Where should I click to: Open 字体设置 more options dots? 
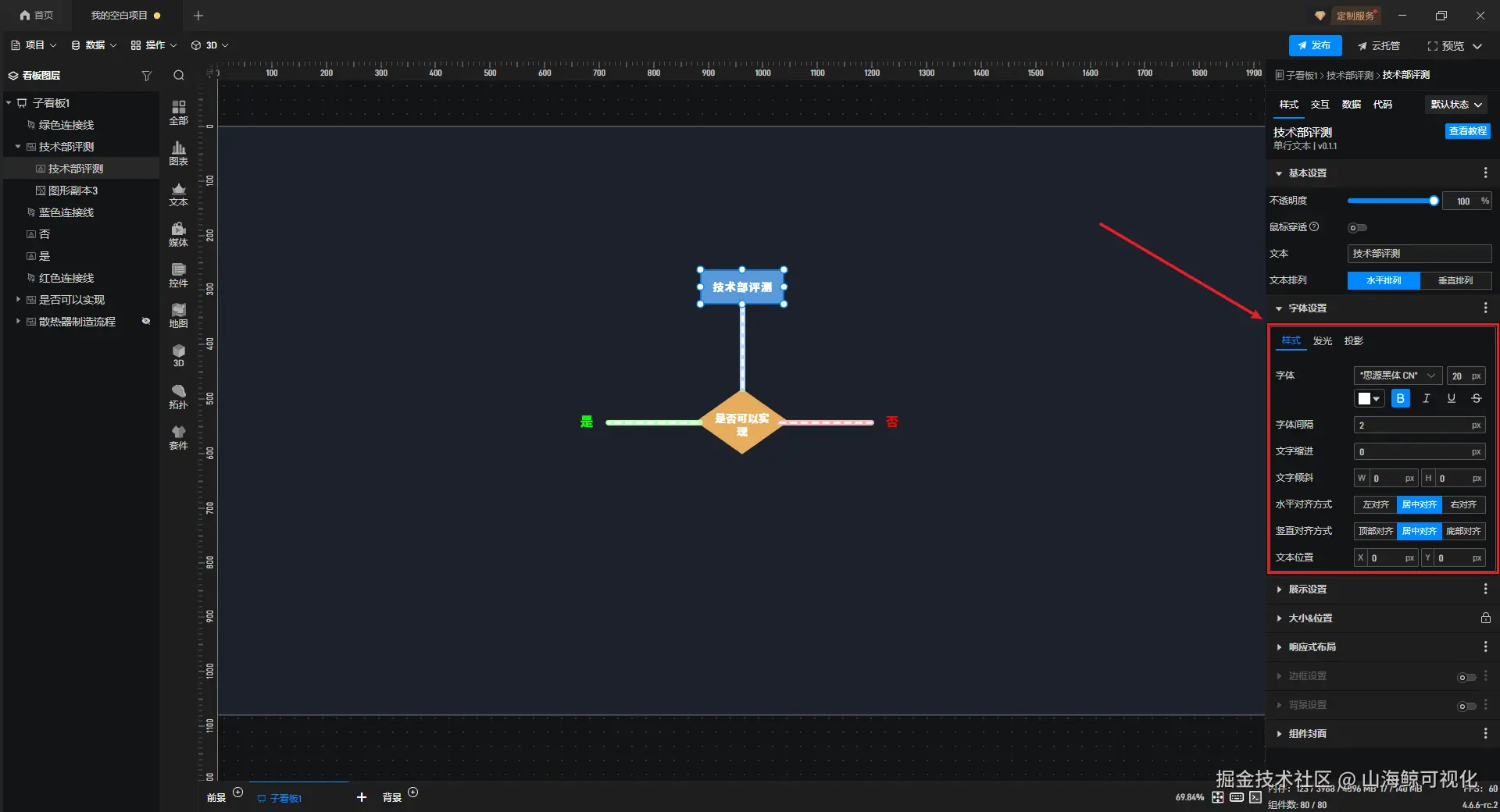tap(1485, 308)
